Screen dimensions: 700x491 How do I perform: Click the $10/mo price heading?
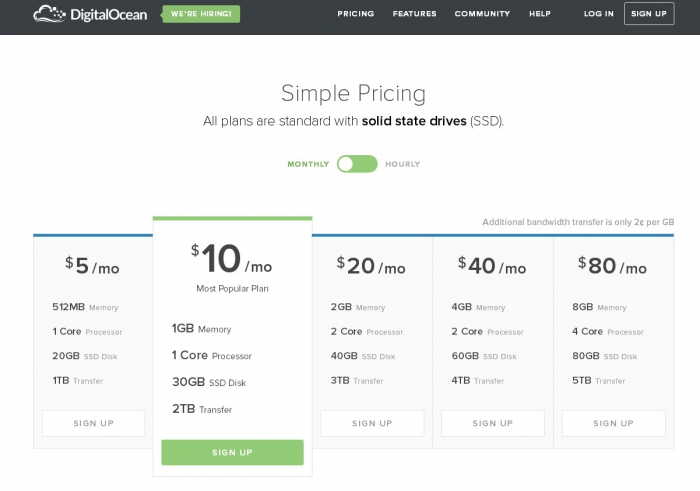point(232,261)
